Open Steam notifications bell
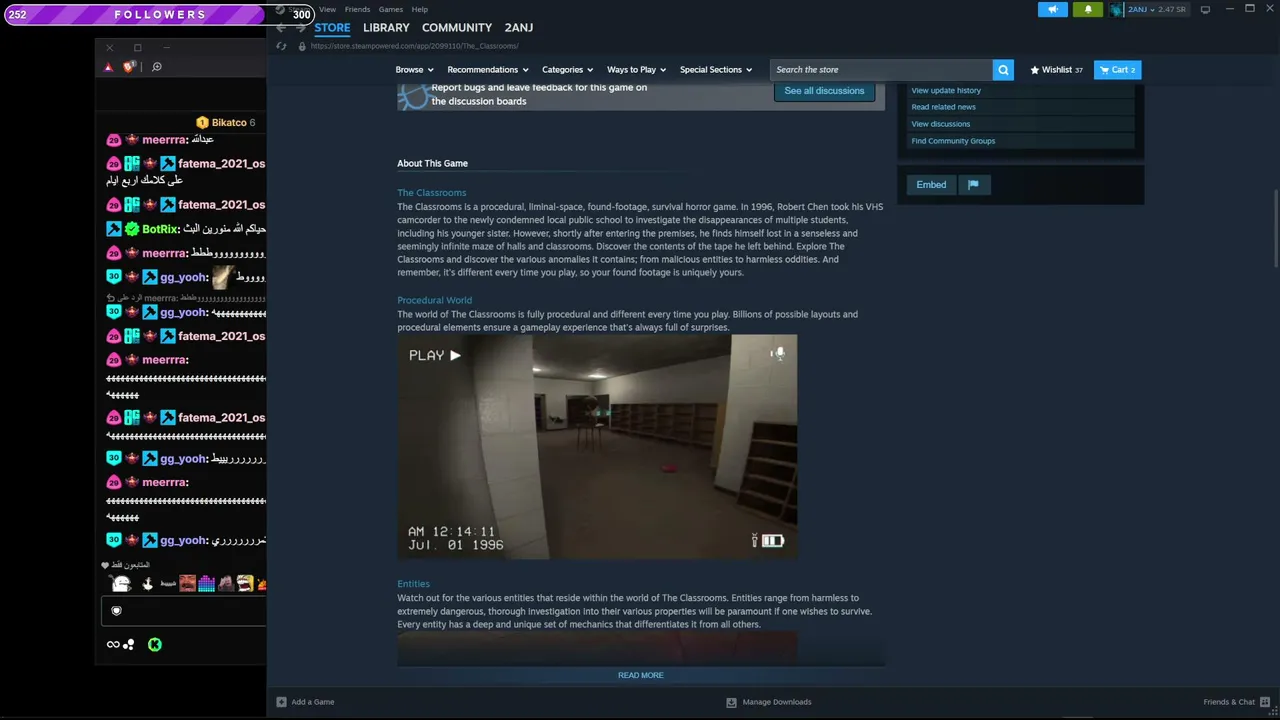Image resolution: width=1280 pixels, height=720 pixels. point(1088,9)
